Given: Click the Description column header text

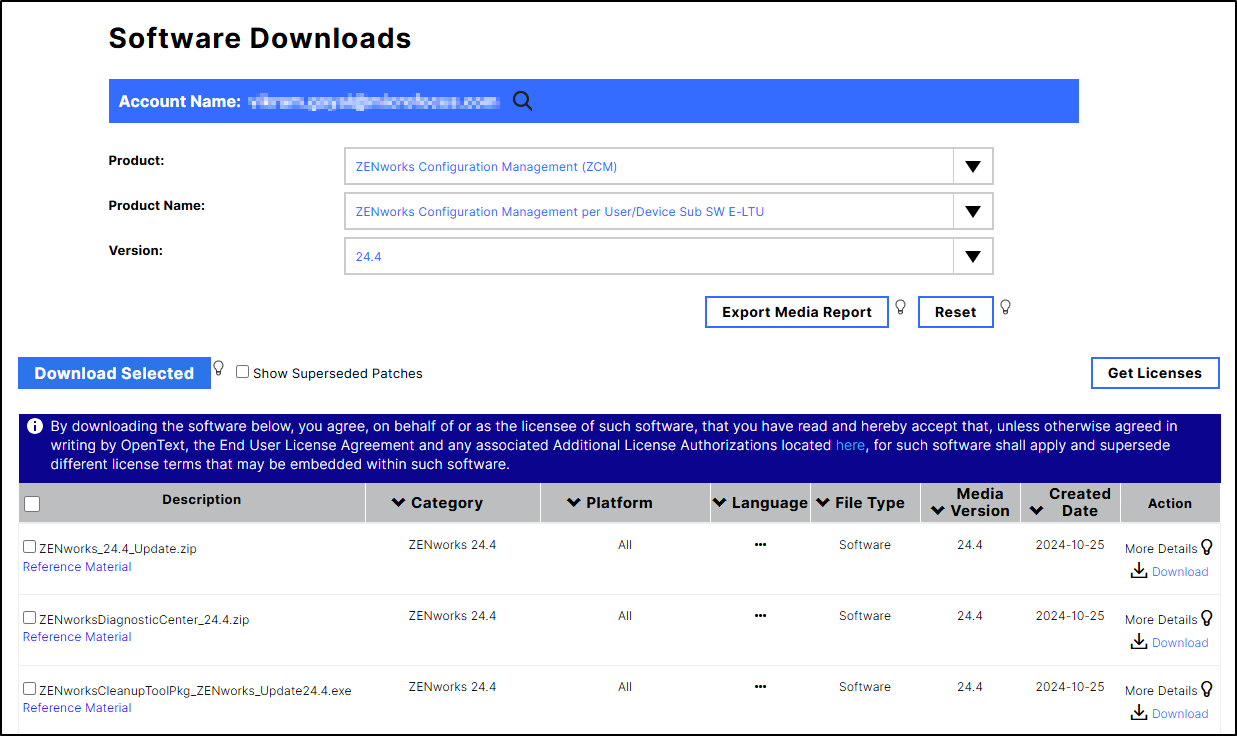Looking at the screenshot, I should point(202,499).
